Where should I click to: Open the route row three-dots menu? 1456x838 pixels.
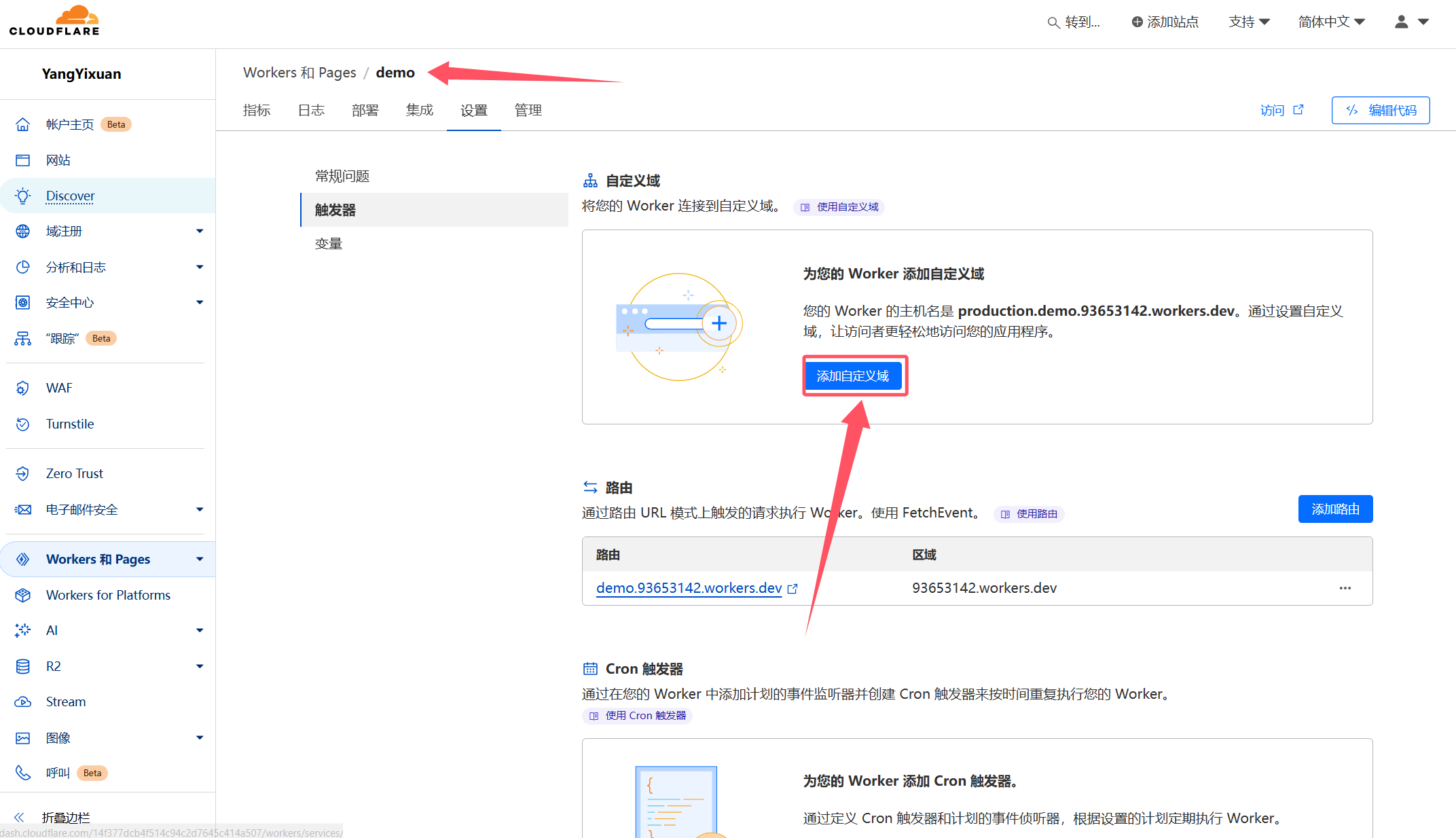[1345, 588]
